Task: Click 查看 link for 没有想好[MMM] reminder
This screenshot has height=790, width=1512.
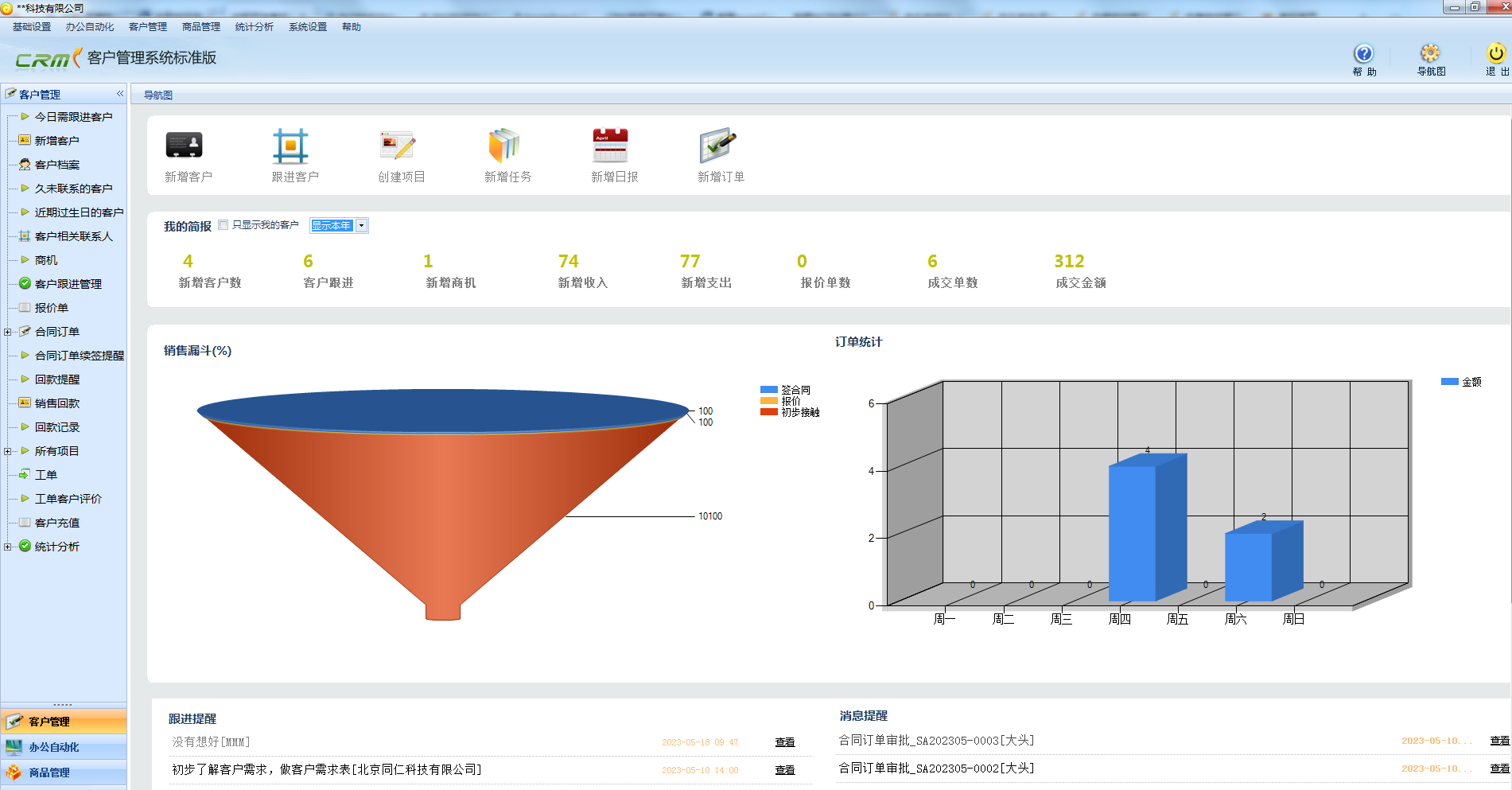Action: (785, 742)
